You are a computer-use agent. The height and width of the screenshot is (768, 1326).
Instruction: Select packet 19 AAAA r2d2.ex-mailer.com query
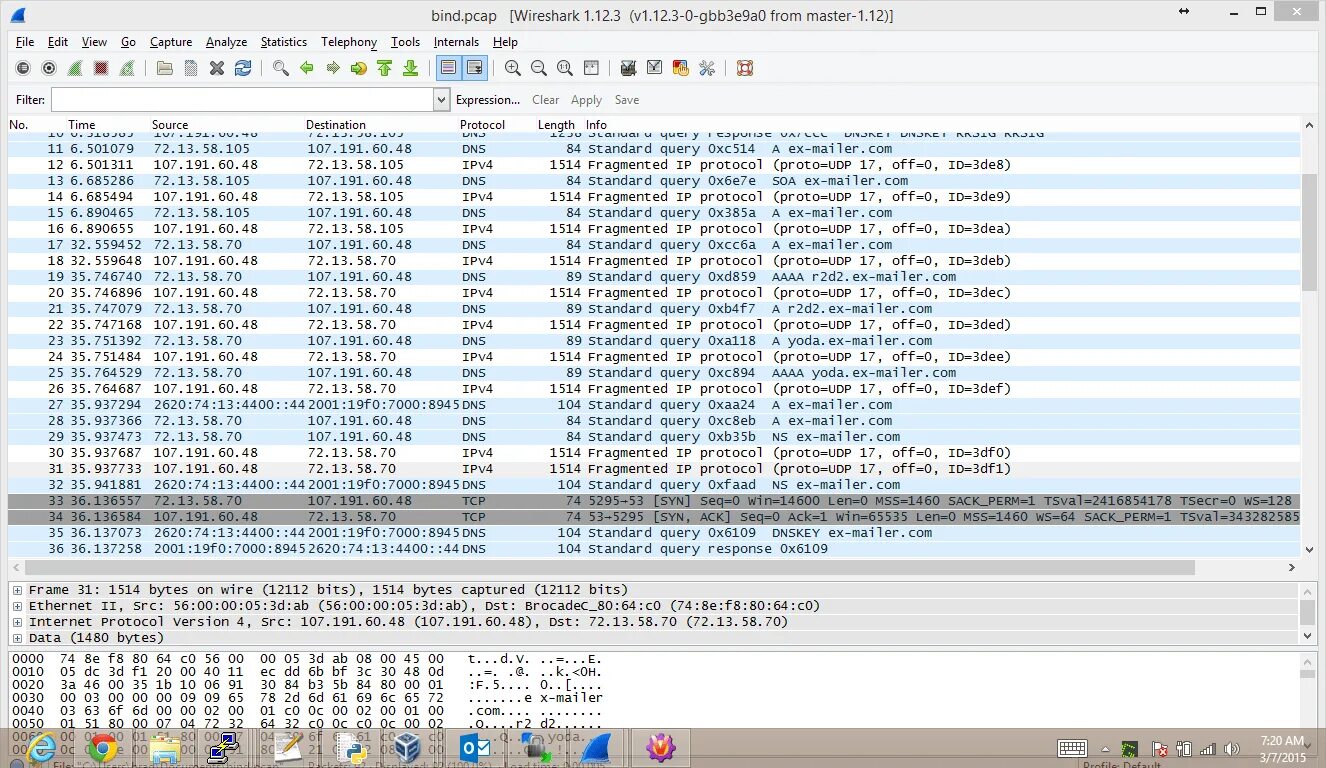point(654,277)
